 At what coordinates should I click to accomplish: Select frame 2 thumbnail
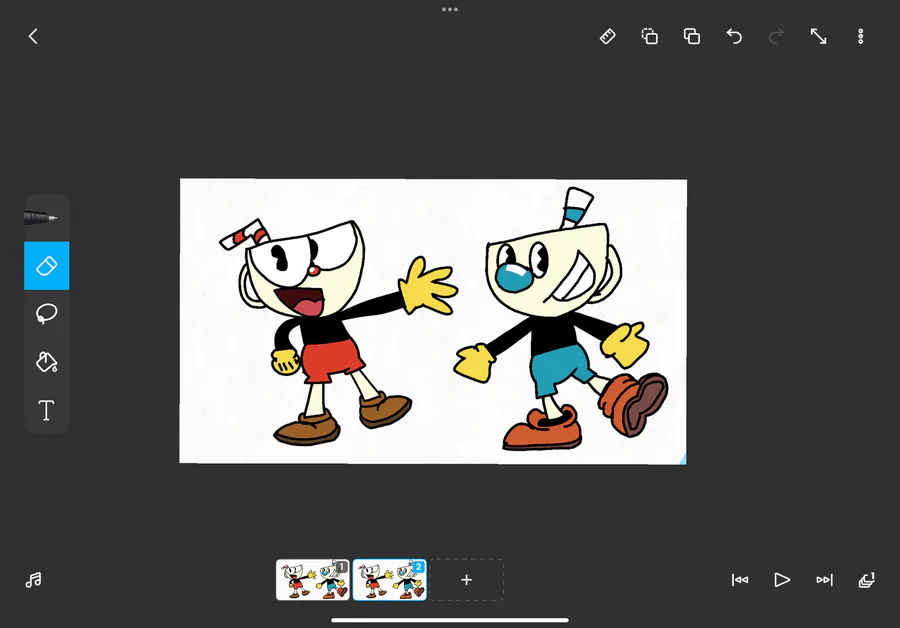tap(390, 580)
